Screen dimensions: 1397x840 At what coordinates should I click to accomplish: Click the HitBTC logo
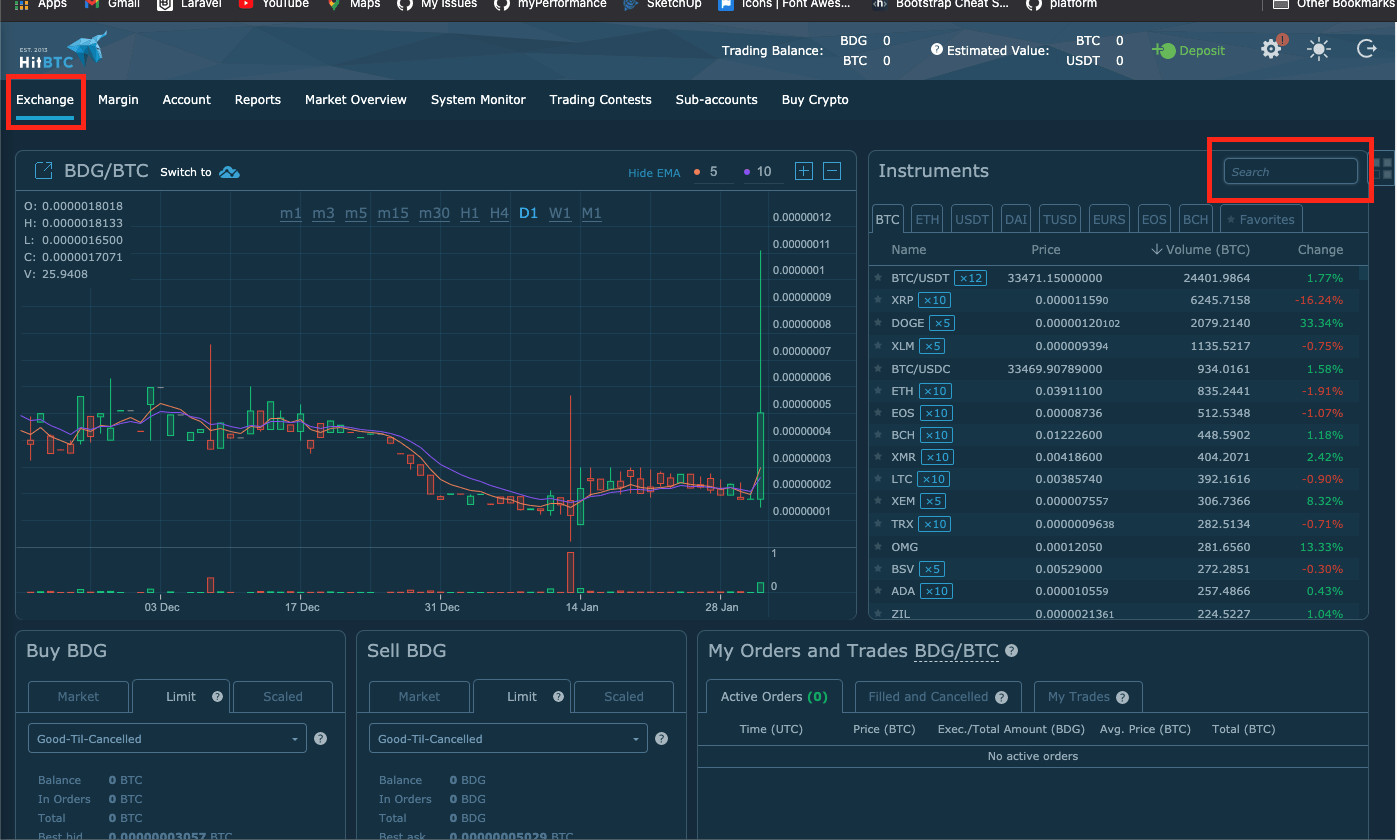pyautogui.click(x=63, y=51)
